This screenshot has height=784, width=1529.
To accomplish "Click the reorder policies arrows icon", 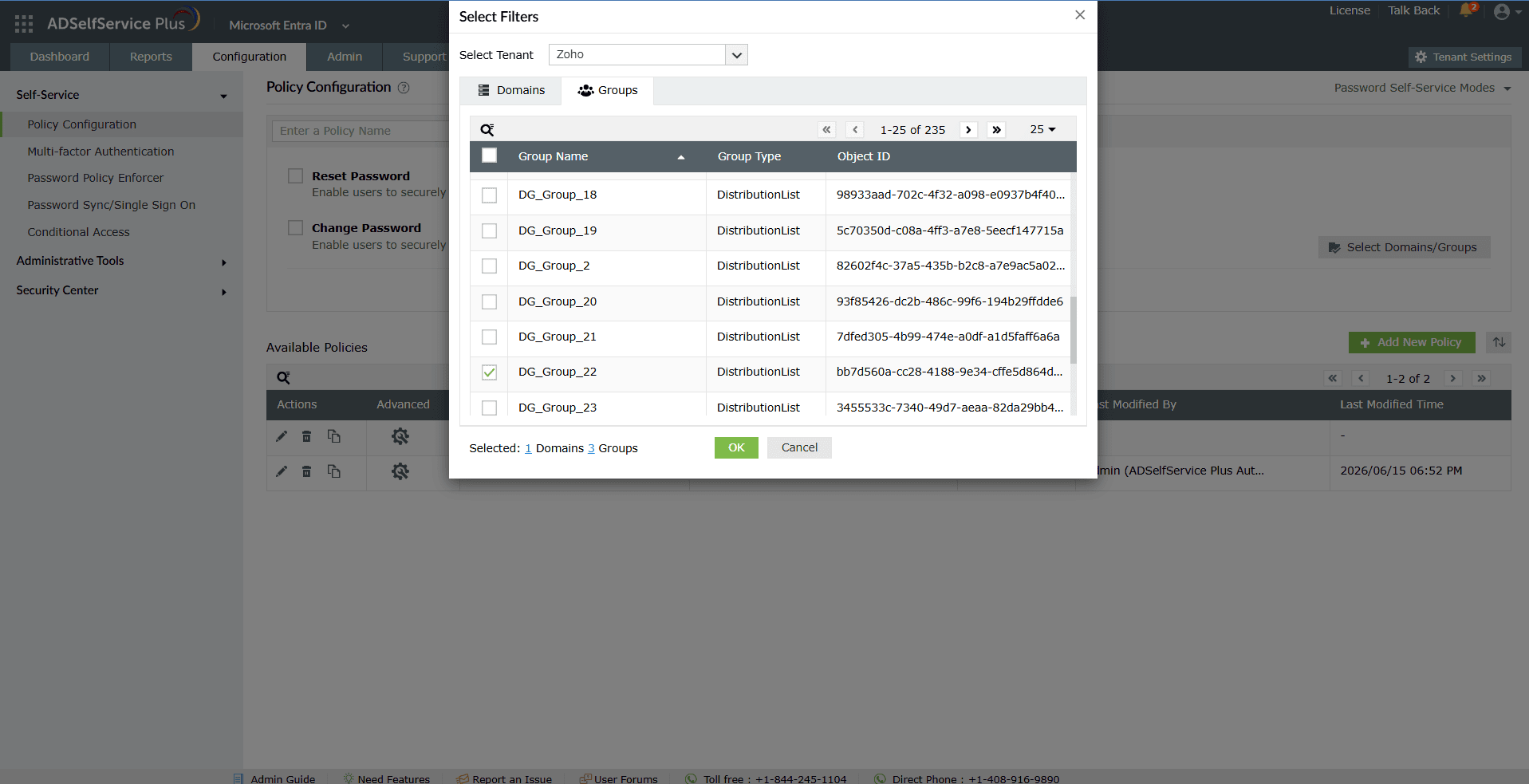I will pos(1499,342).
